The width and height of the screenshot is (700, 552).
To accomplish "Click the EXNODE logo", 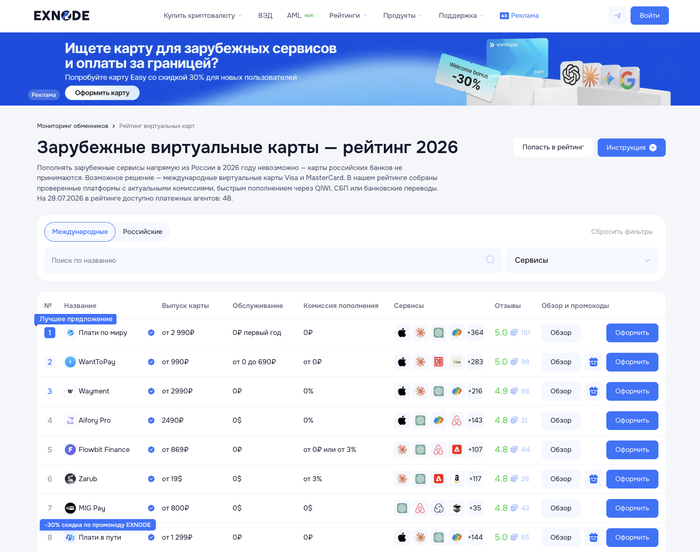I will click(x=62, y=16).
